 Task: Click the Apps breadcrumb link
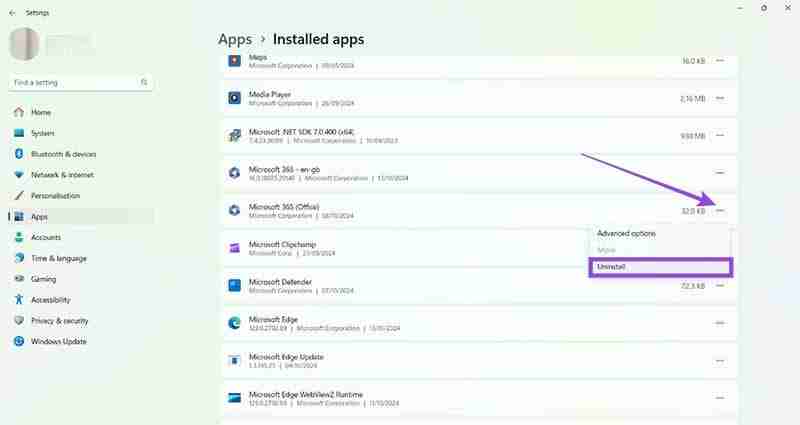coord(235,39)
